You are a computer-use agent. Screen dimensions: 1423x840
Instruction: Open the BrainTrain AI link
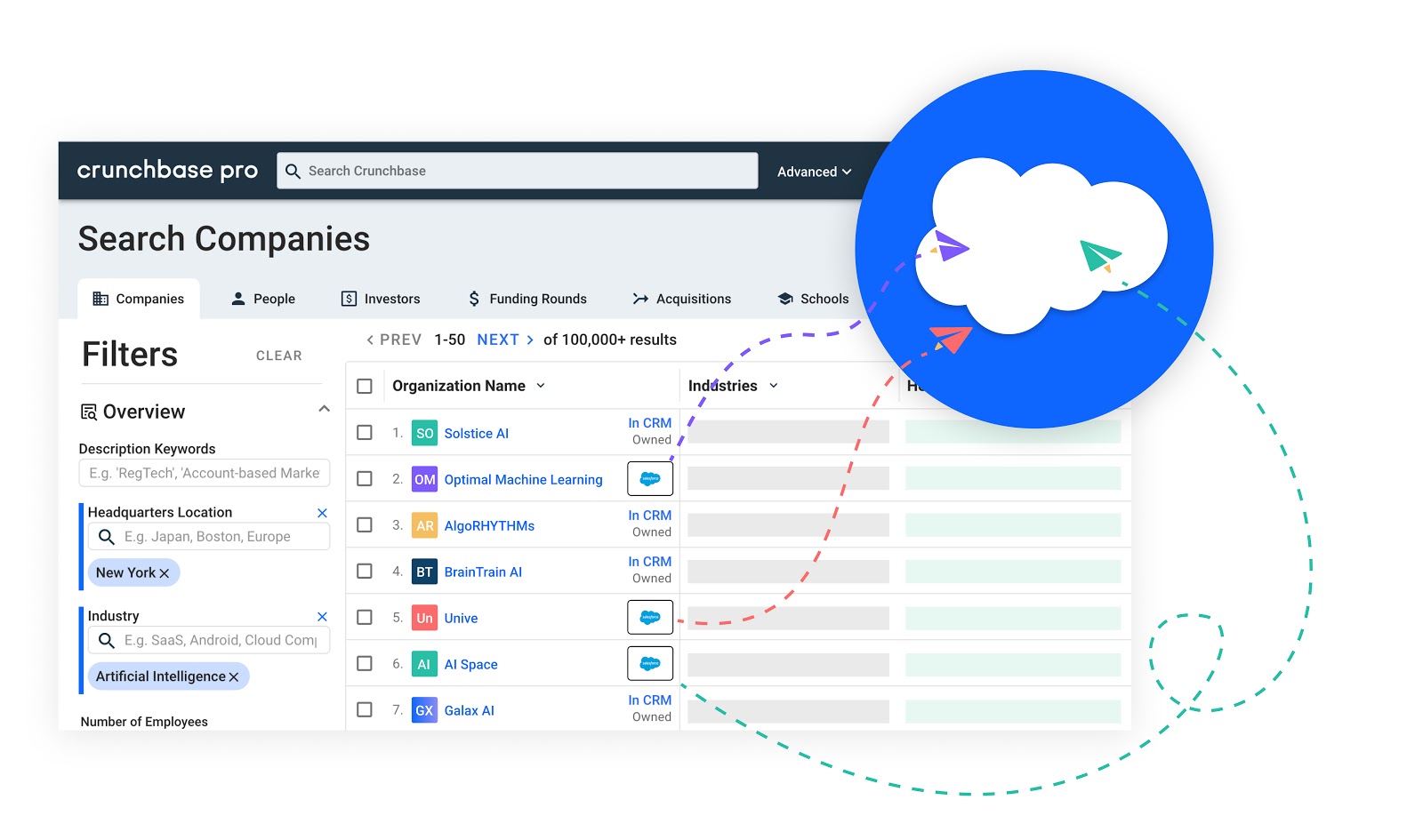(x=483, y=572)
